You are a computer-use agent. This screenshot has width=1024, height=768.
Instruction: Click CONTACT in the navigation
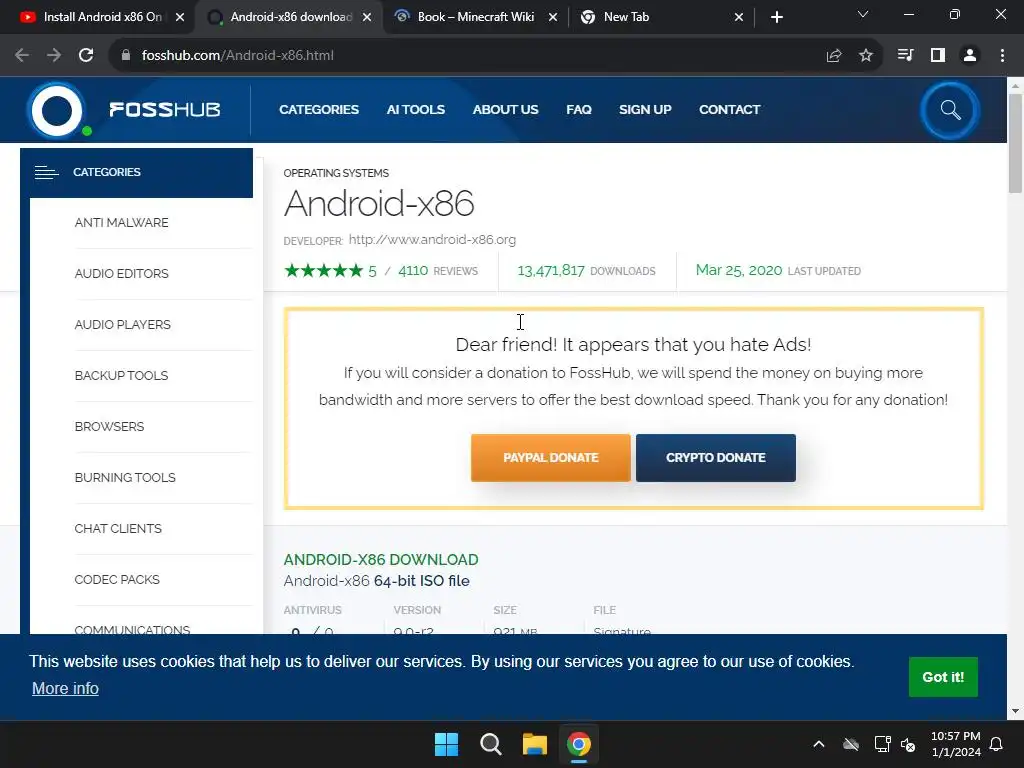coord(729,110)
